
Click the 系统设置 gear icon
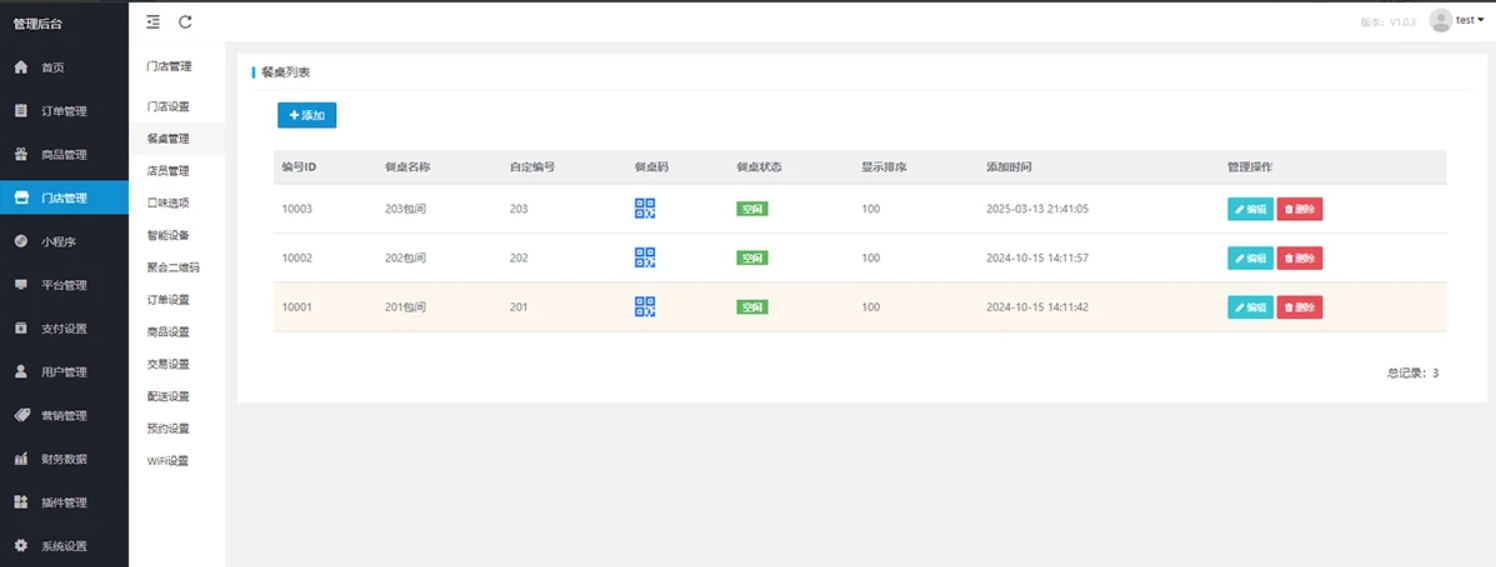pos(21,546)
